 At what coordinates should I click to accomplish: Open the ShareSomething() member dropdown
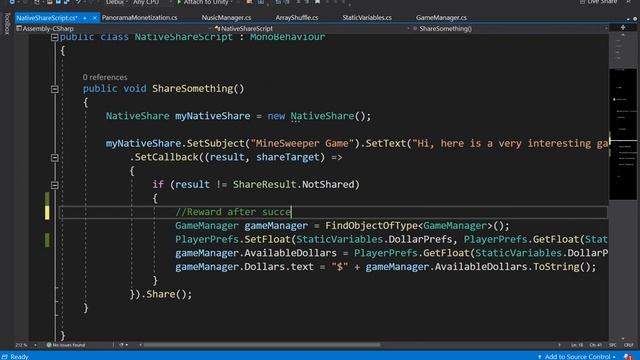(x=510, y=29)
